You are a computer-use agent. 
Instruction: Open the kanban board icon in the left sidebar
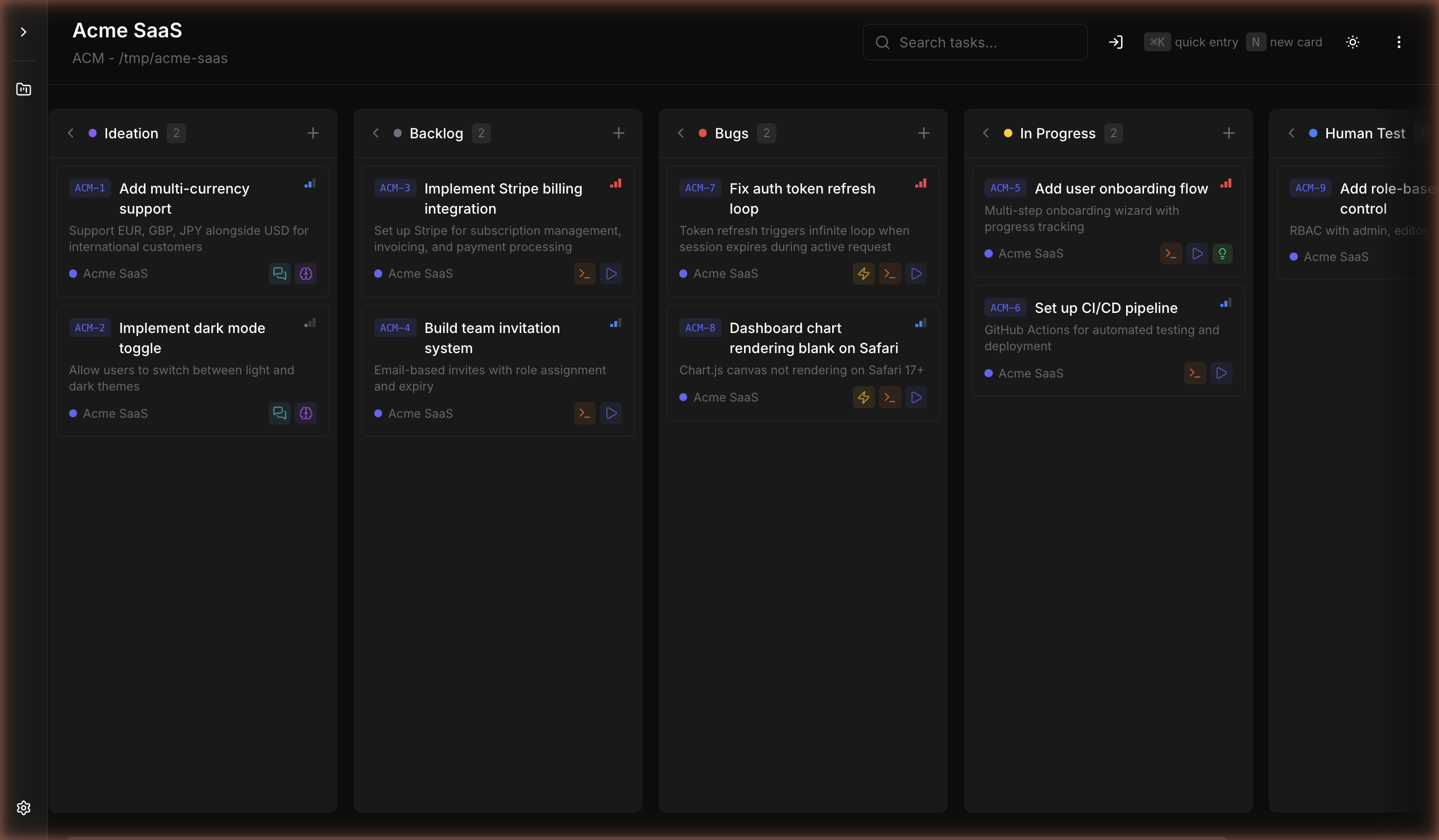tap(23, 89)
